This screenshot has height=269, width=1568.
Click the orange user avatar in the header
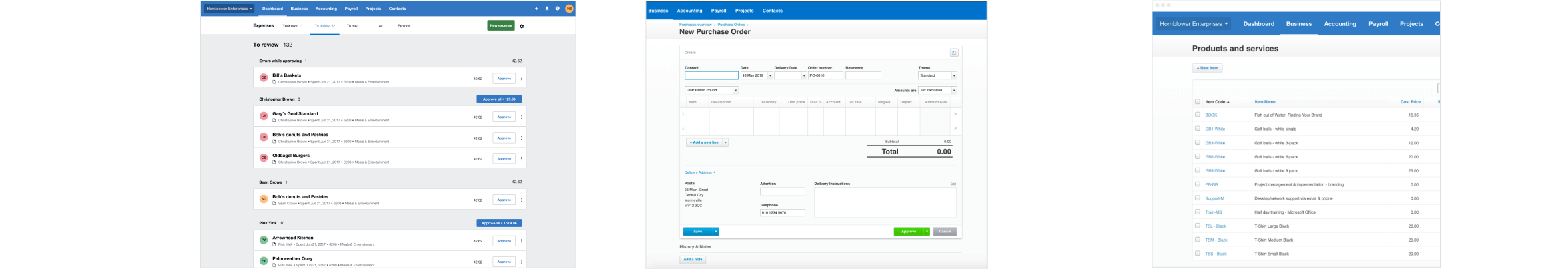(x=569, y=9)
